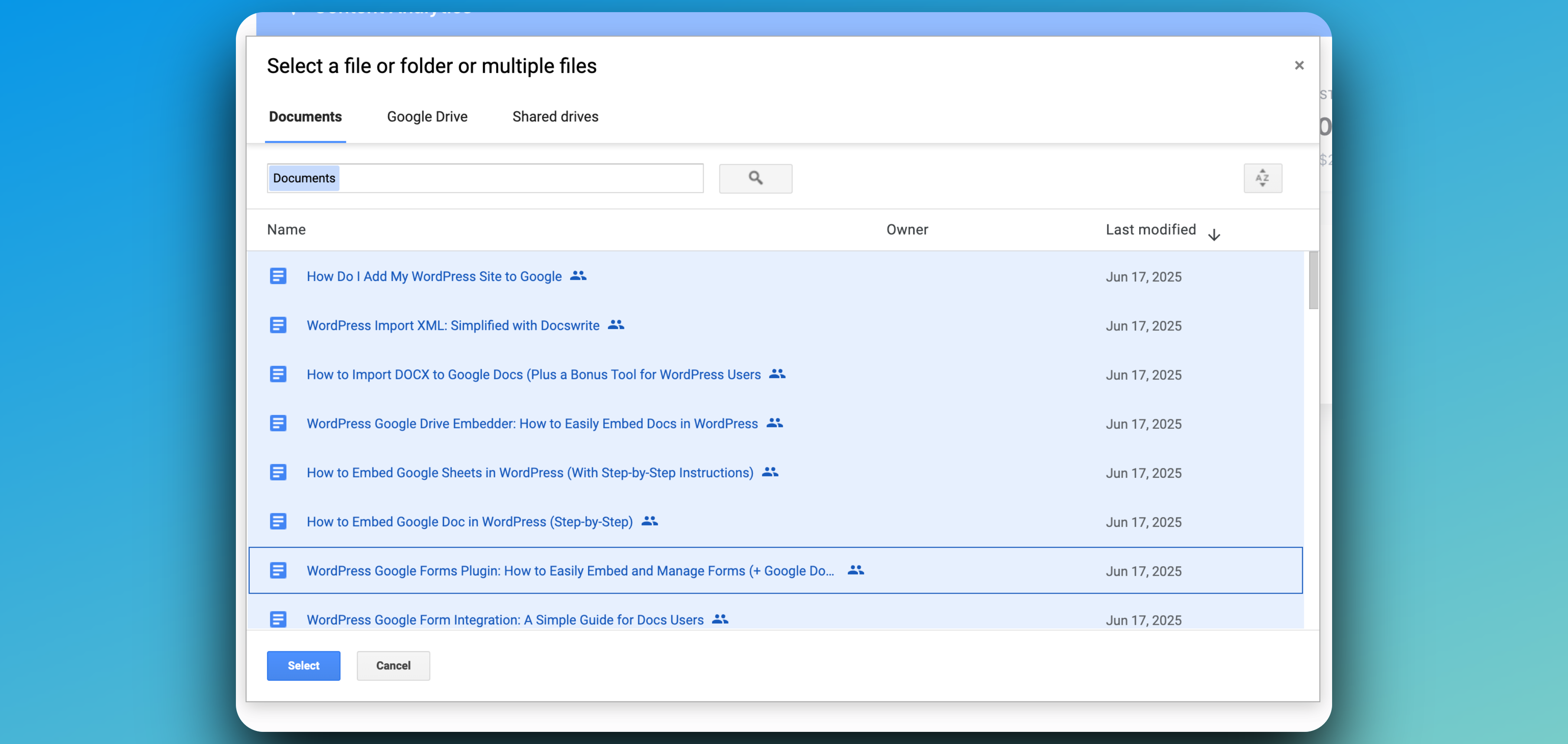1568x744 pixels.
Task: Click the Docs icon beside "WordPress Google Drive Embedder"
Action: click(x=279, y=423)
